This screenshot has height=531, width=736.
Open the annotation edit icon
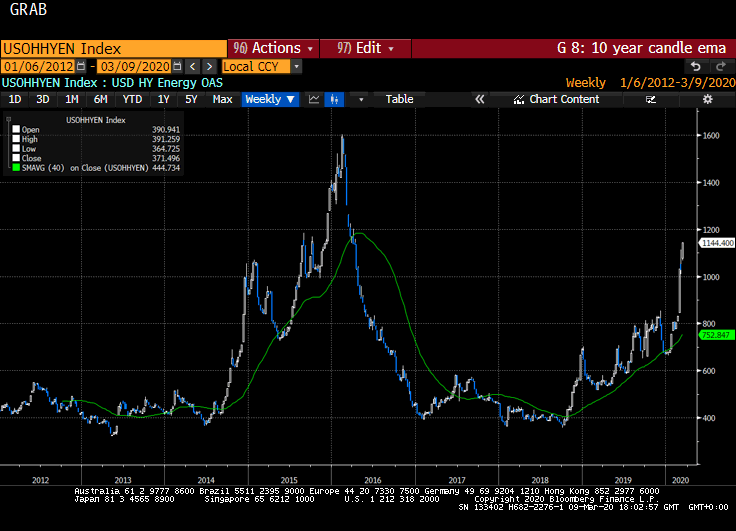click(x=651, y=100)
